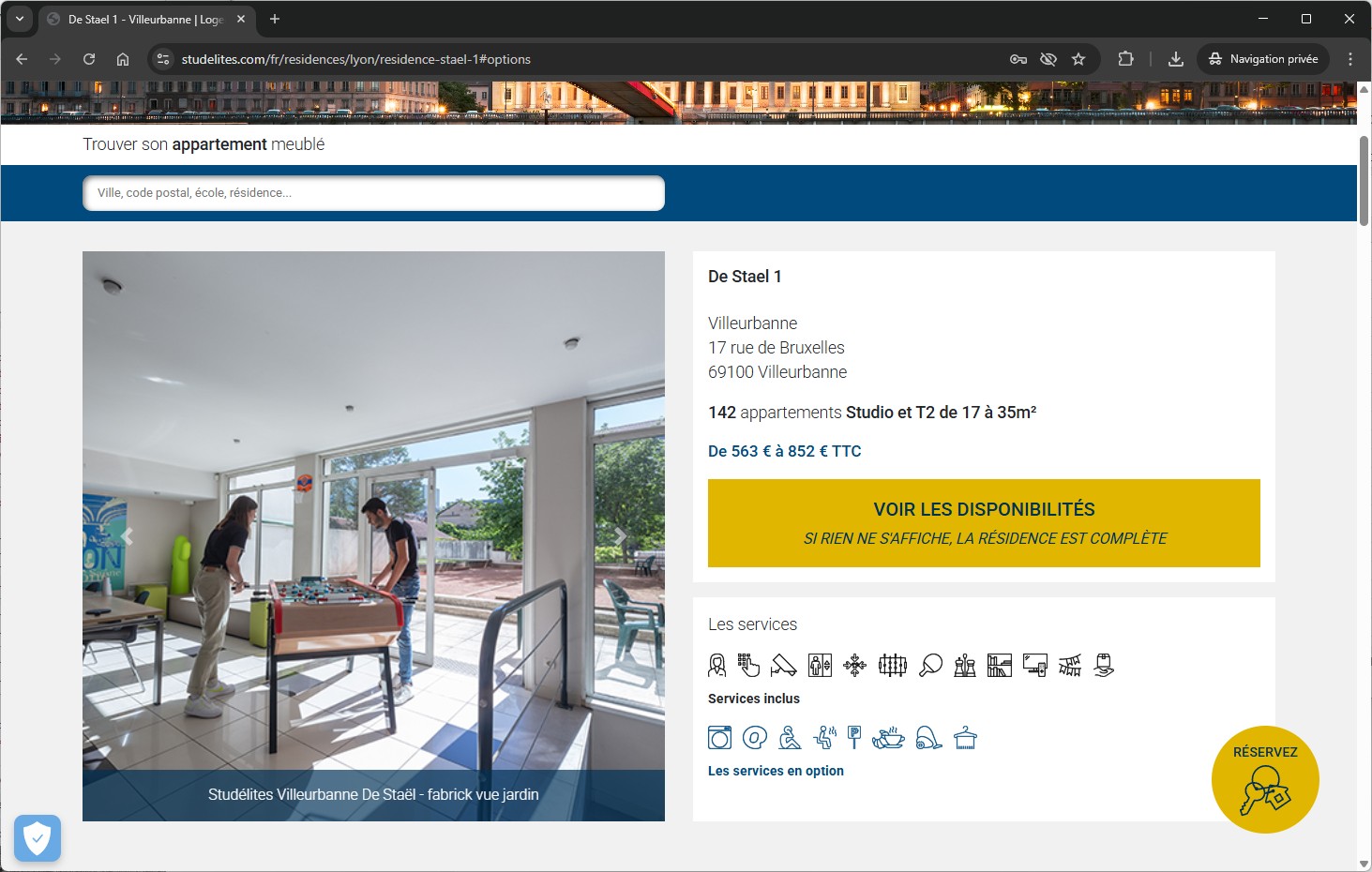Show the next carousel photo
This screenshot has height=872, width=1372.
[x=620, y=536]
